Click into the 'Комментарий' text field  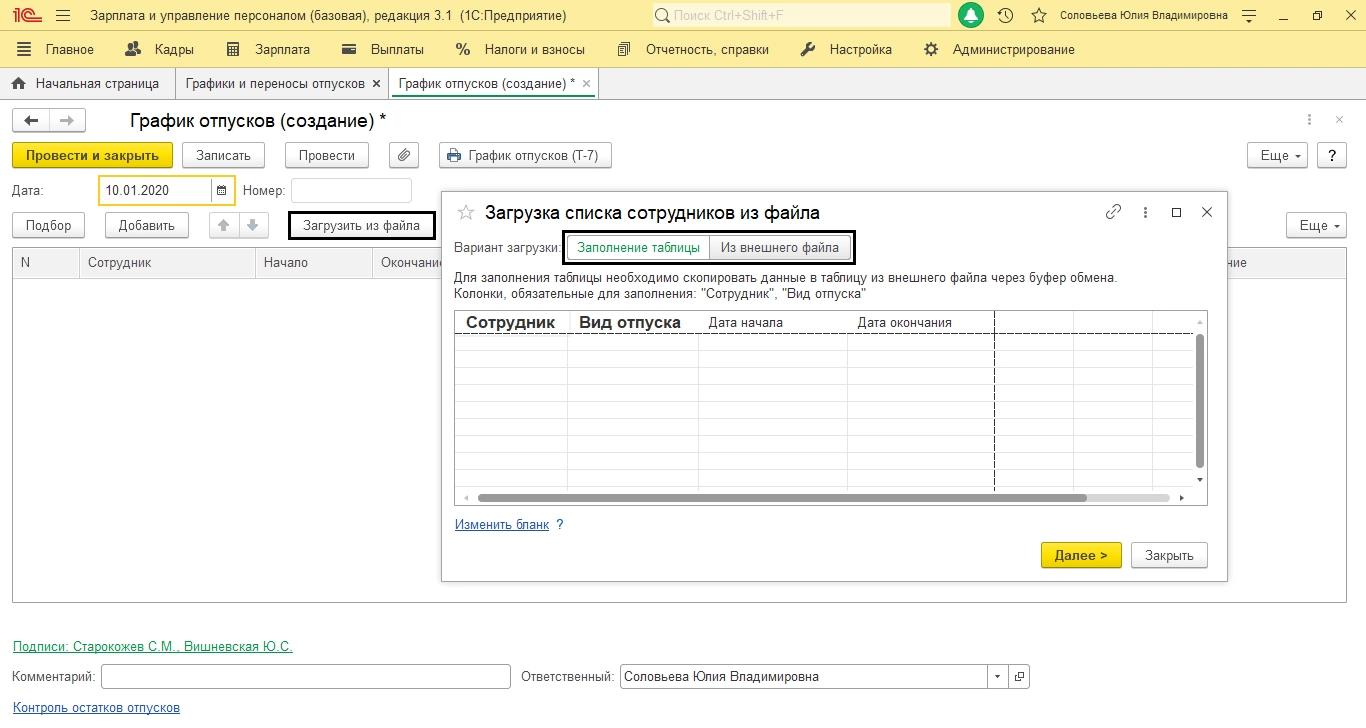point(305,677)
